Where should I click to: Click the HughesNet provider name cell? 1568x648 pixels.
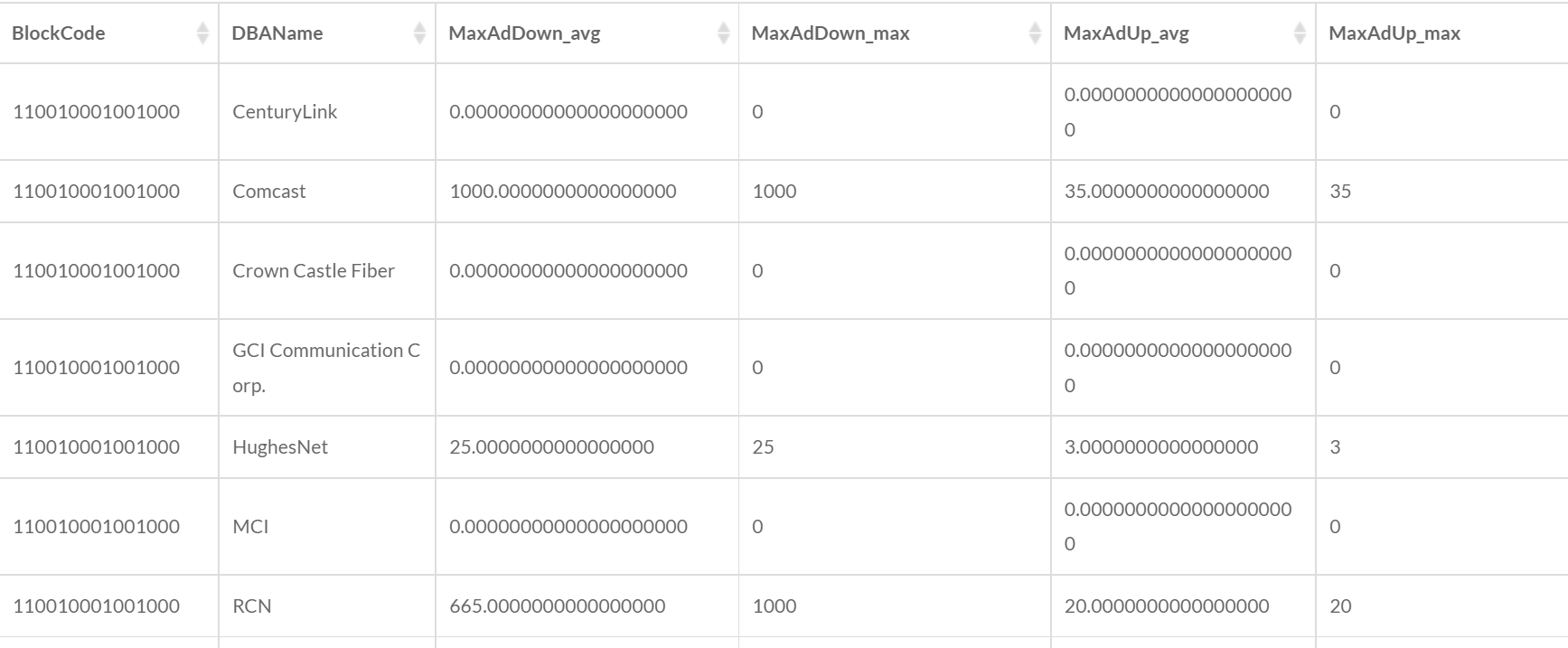click(x=280, y=447)
